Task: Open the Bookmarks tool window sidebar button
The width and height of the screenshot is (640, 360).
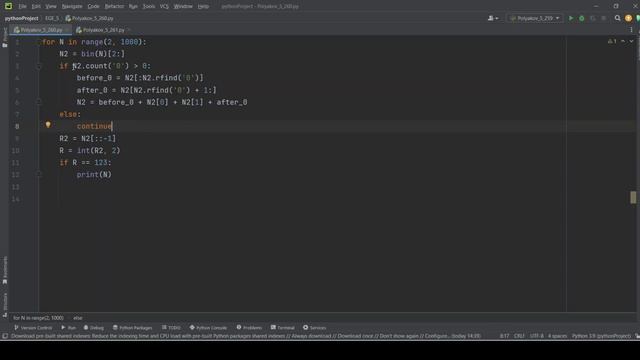Action: click(5, 270)
